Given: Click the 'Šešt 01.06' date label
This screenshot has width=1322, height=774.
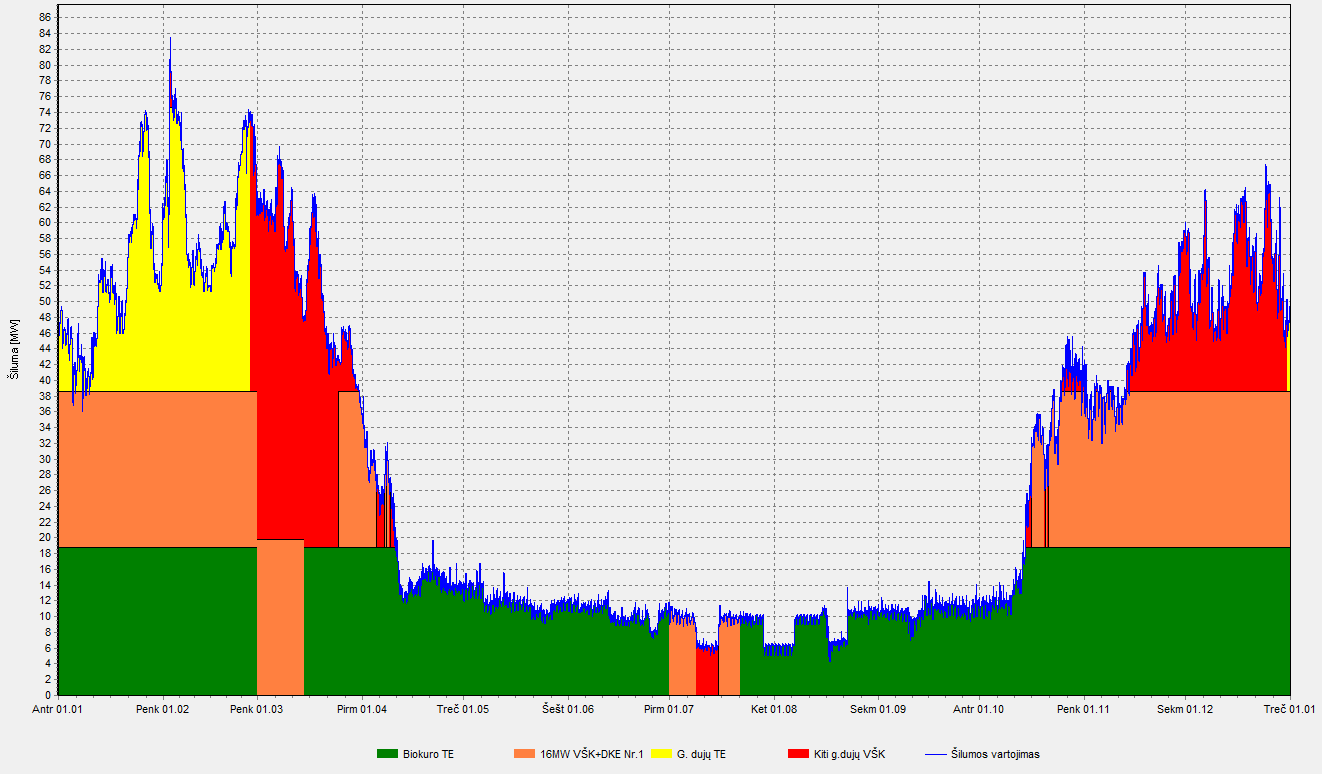Looking at the screenshot, I should tap(568, 709).
